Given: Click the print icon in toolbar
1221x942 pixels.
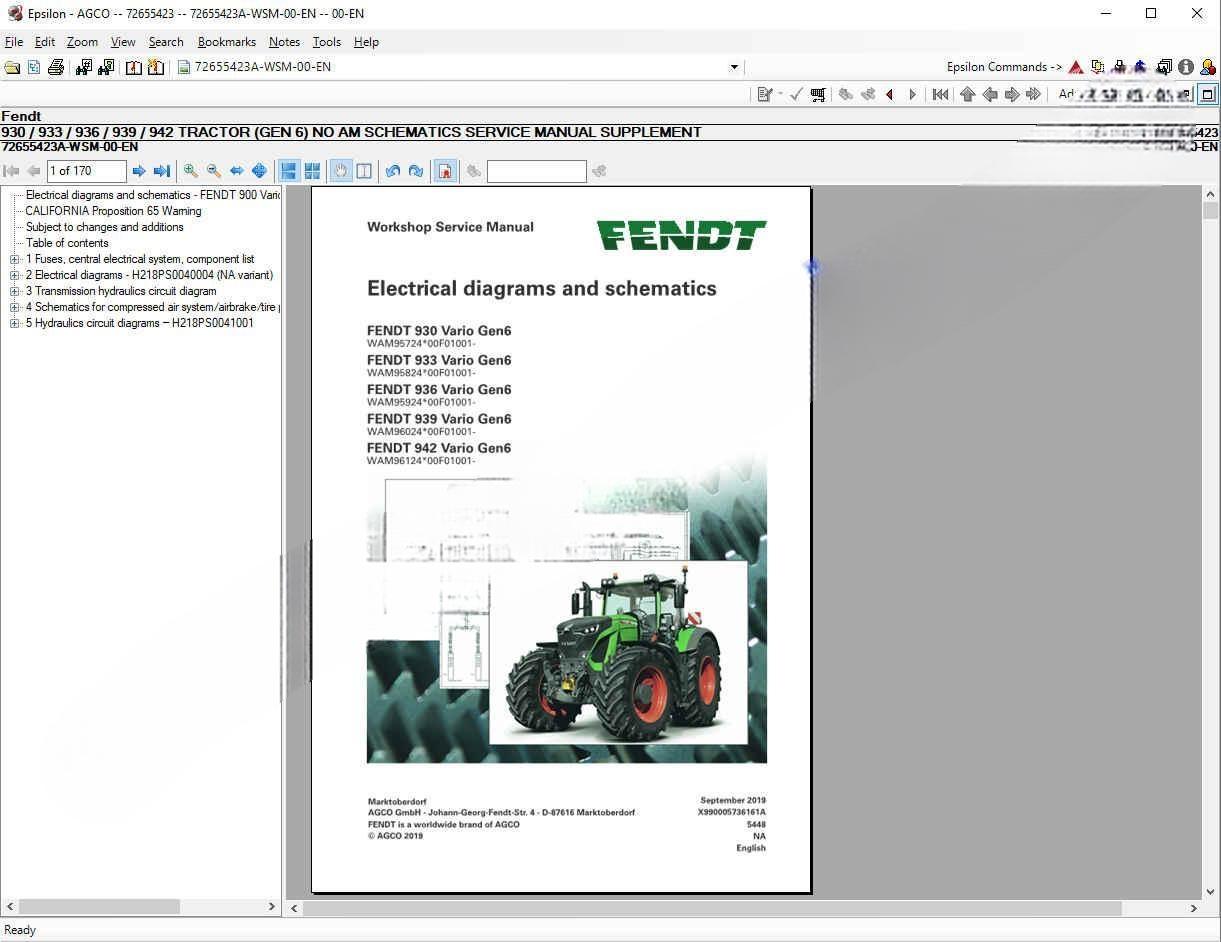Looking at the screenshot, I should pos(56,67).
